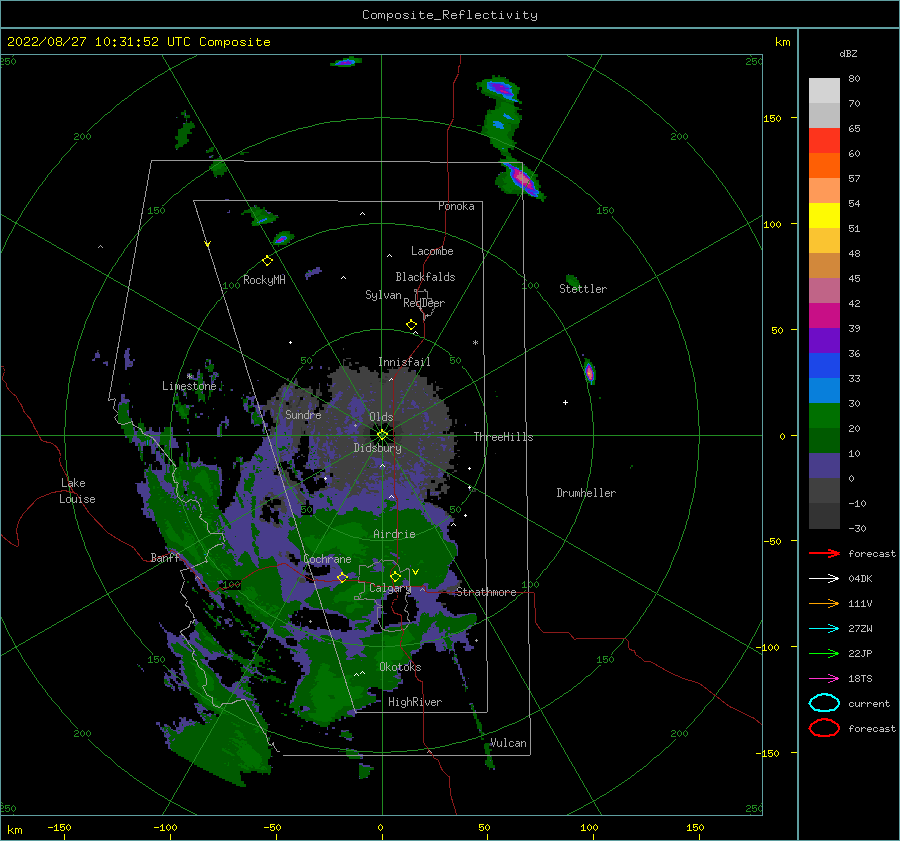Click the Drumheller city label
The image size is (900, 841).
click(x=586, y=493)
